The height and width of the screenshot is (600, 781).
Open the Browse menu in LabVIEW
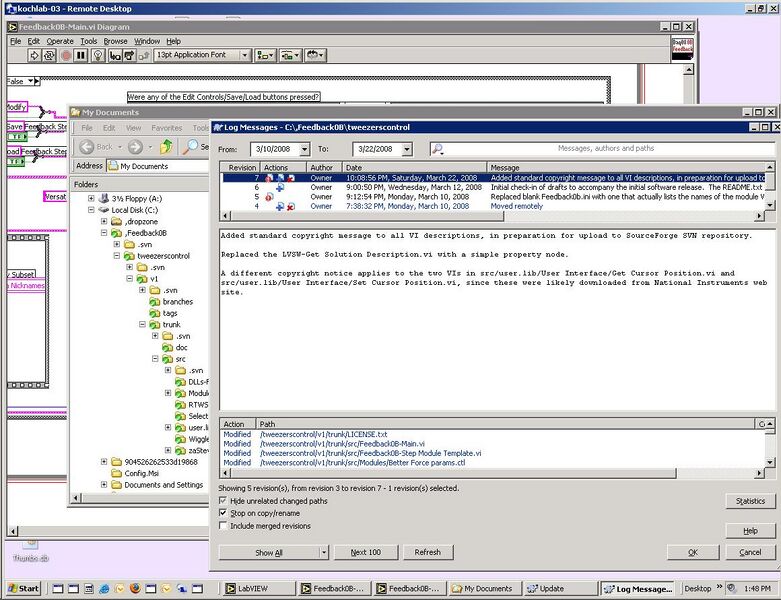point(116,41)
